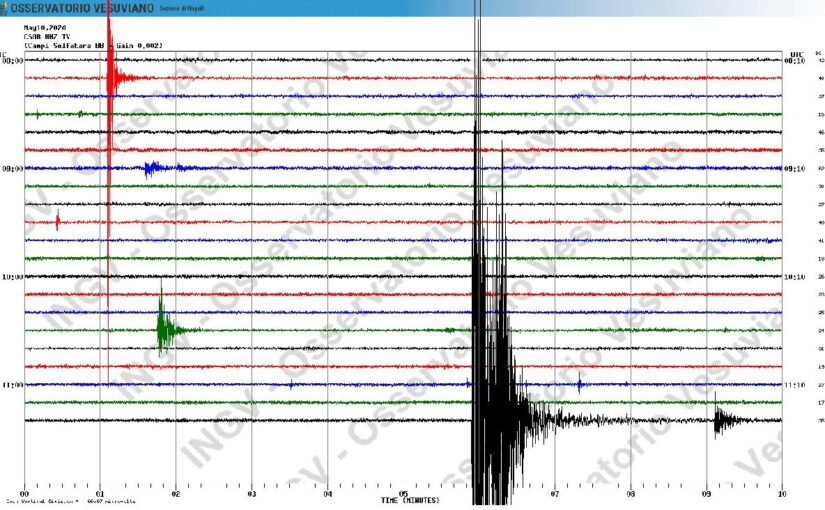
Task: Click the small red spike on the left below 09:00
Action: (x=58, y=221)
